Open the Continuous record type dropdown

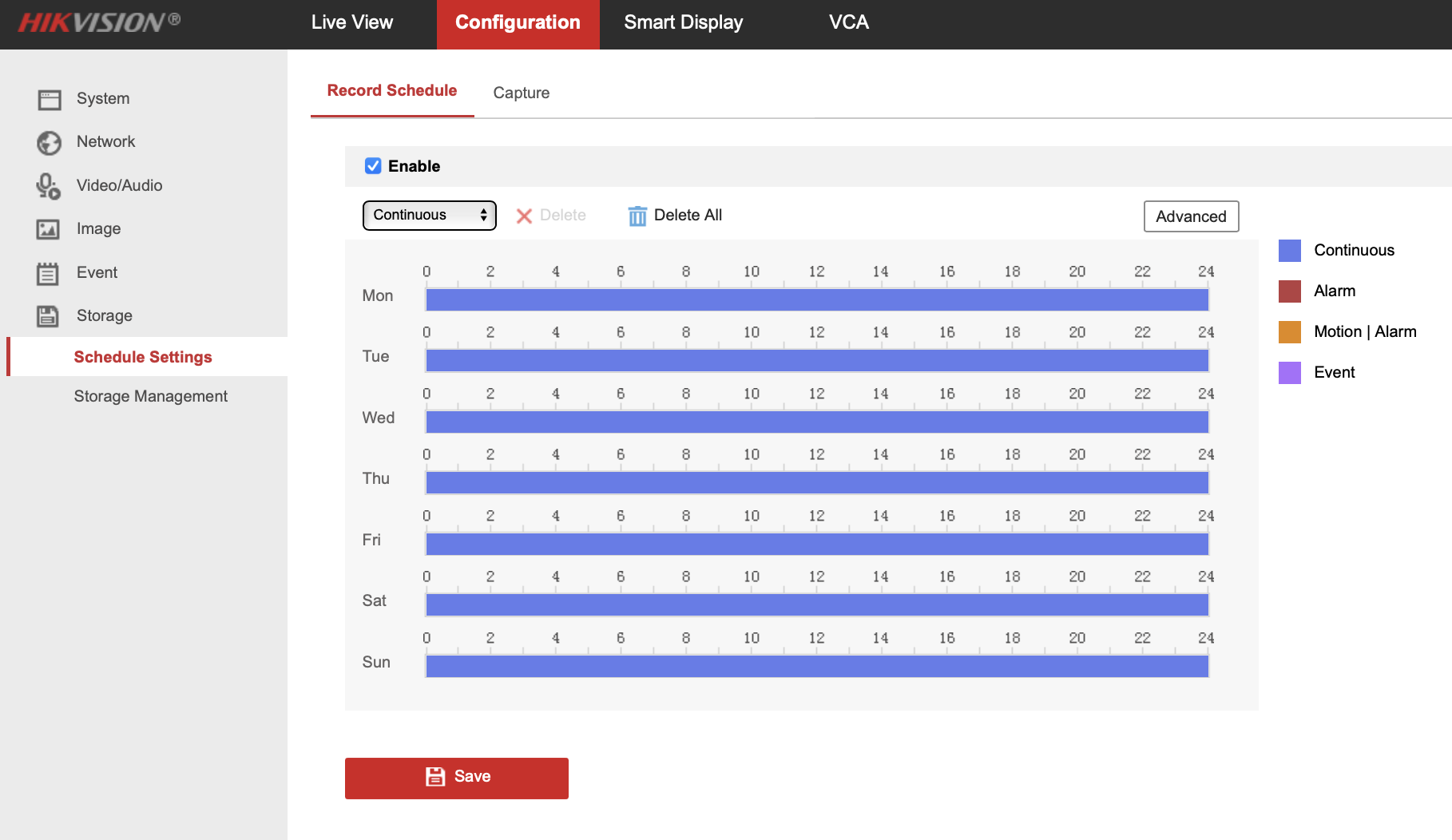[x=429, y=216]
